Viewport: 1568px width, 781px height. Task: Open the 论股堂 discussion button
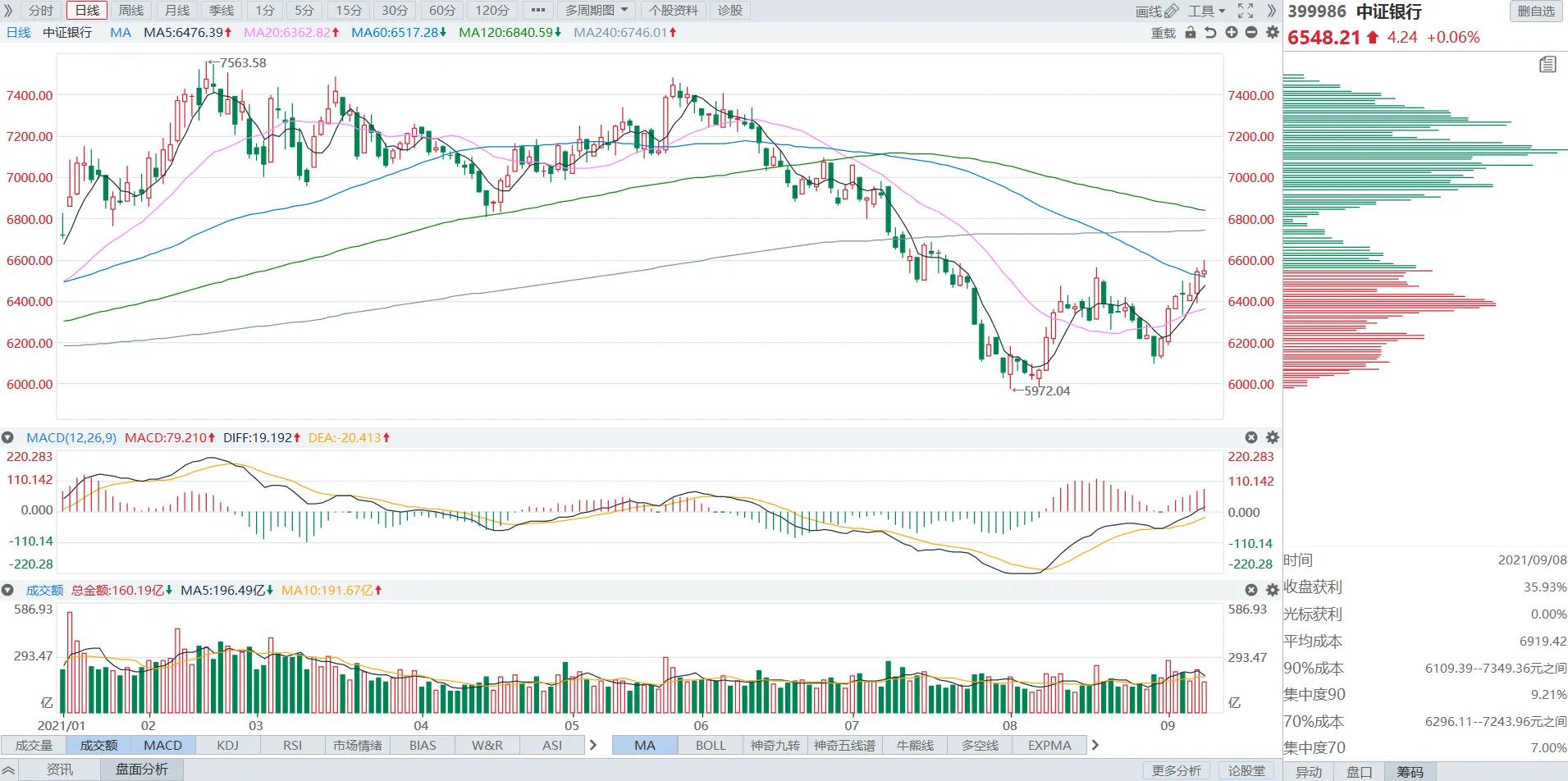[1246, 770]
